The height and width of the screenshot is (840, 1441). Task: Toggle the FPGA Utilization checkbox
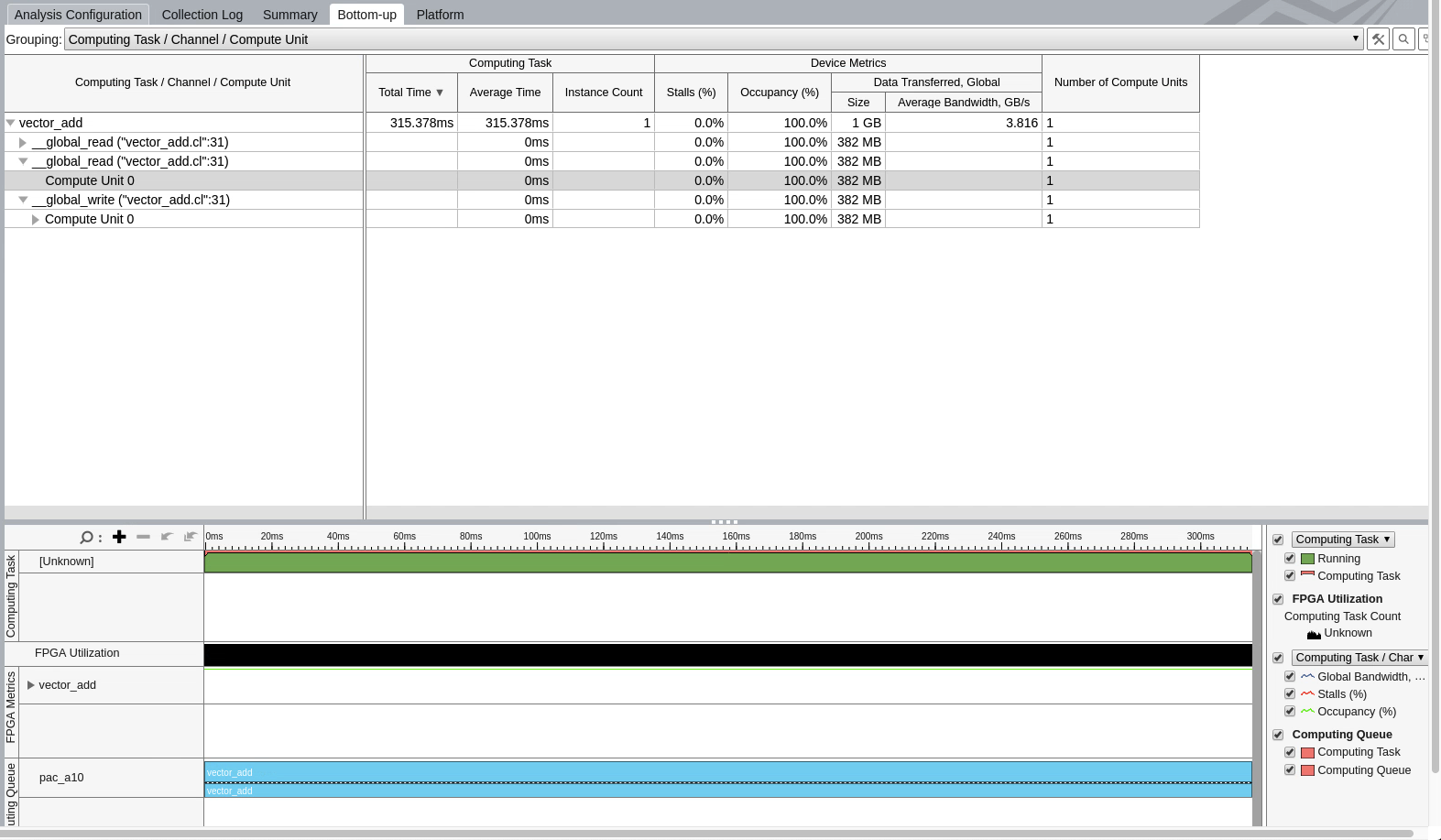[x=1278, y=599]
